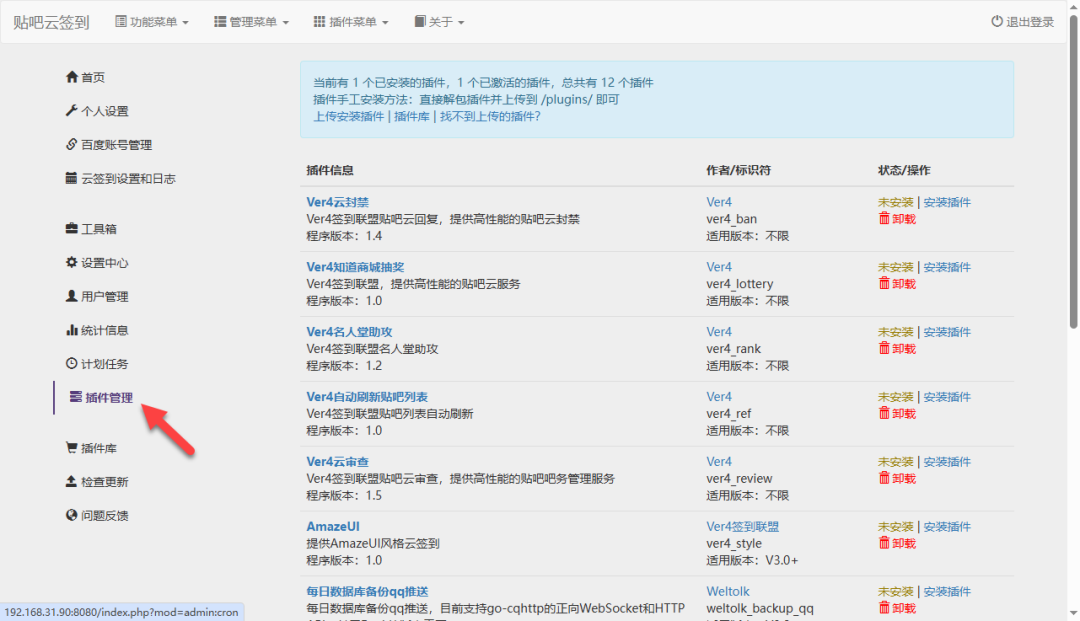
Task: Open the 管理菜单 dropdown
Action: click(251, 22)
